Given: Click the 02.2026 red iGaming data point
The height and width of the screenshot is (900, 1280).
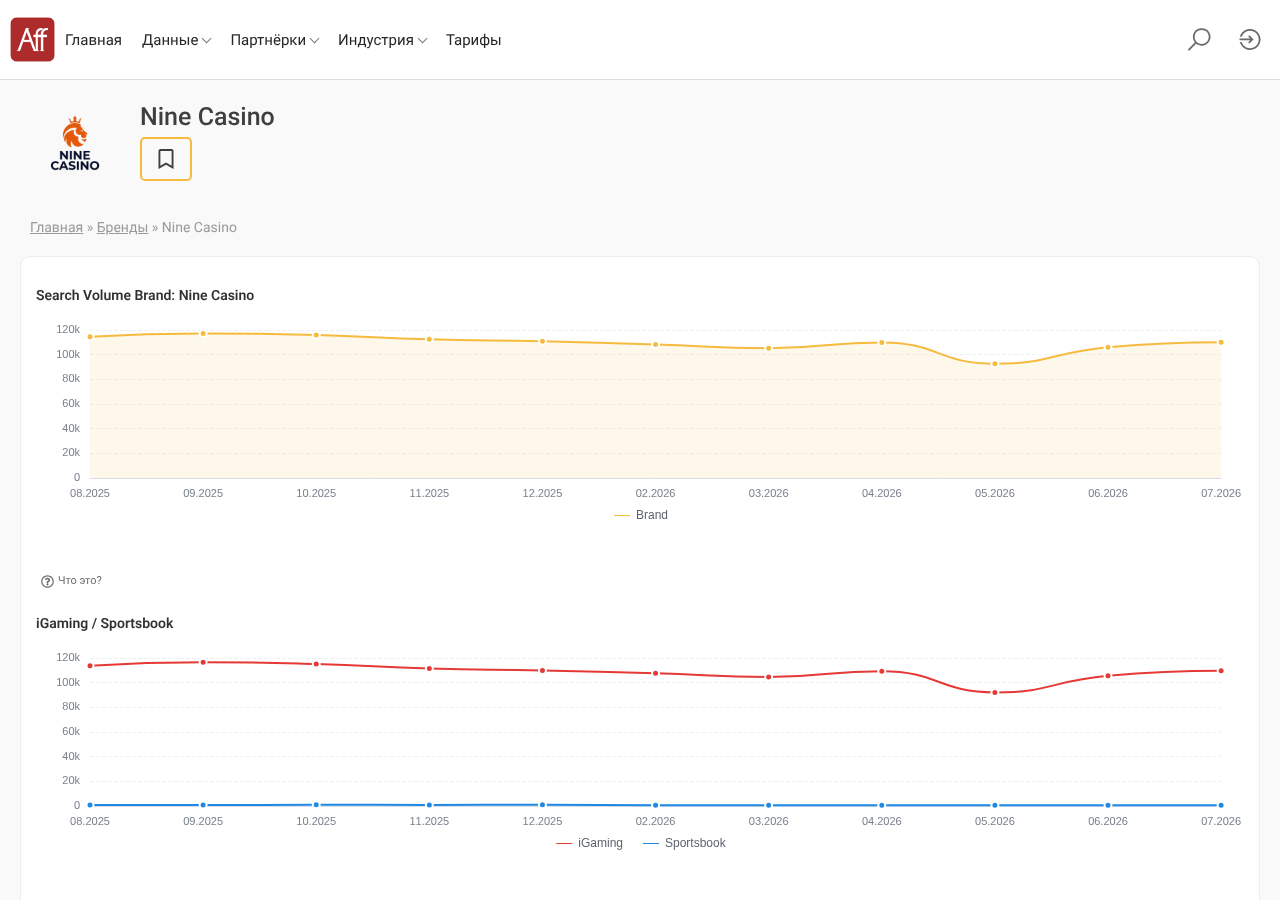Looking at the screenshot, I should tap(656, 673).
